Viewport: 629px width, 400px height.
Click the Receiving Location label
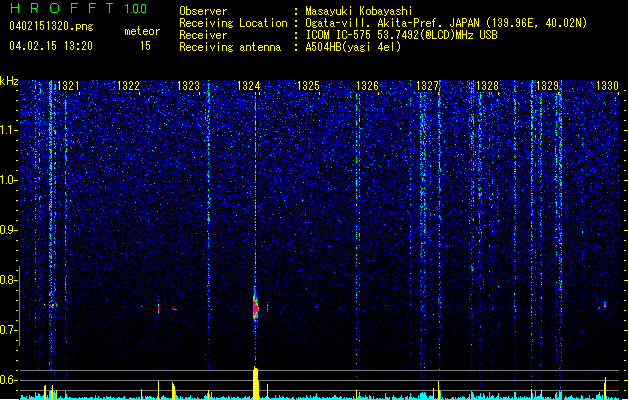coord(233,23)
